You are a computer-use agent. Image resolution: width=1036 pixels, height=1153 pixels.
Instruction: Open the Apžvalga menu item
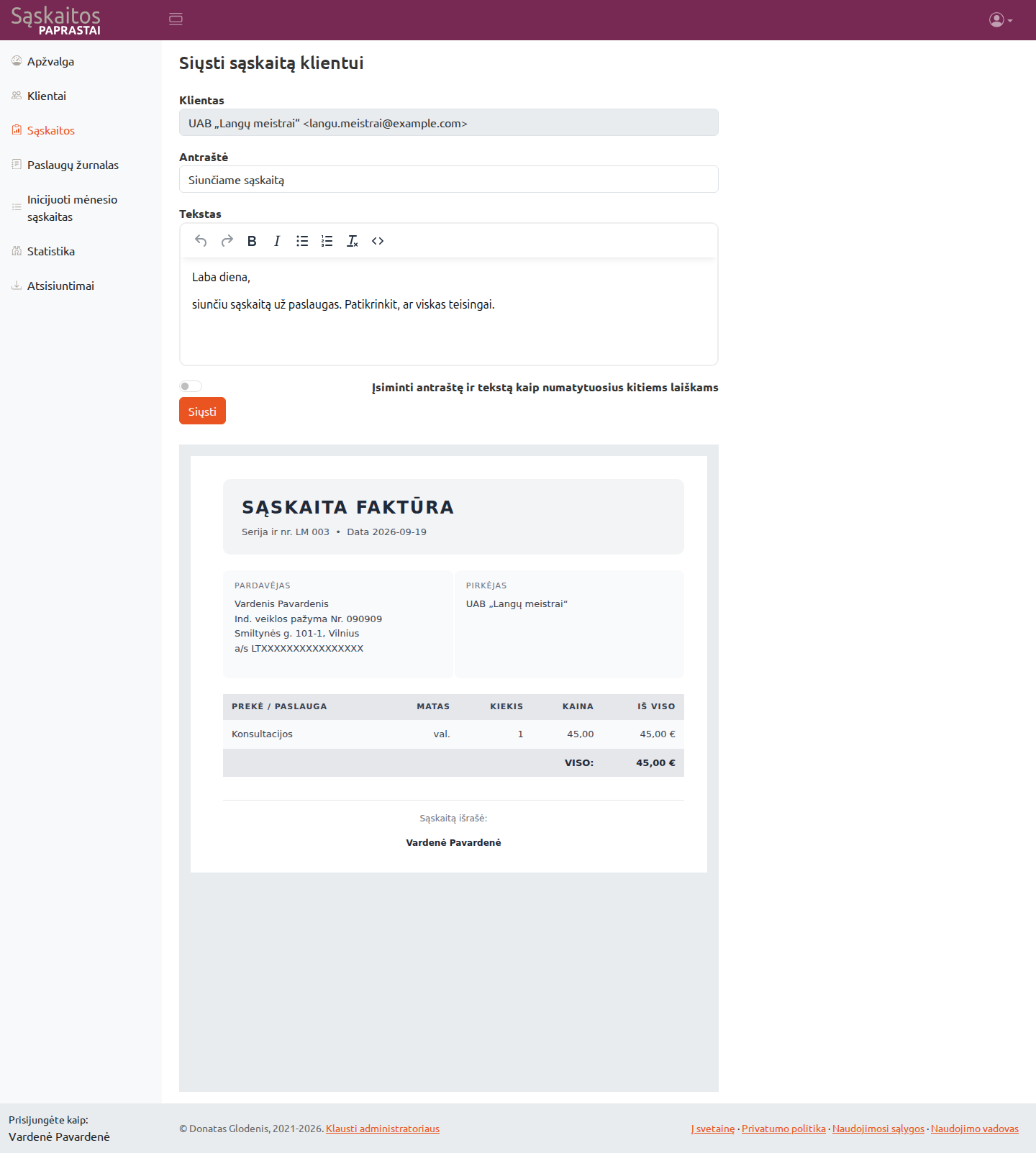[x=81, y=61]
